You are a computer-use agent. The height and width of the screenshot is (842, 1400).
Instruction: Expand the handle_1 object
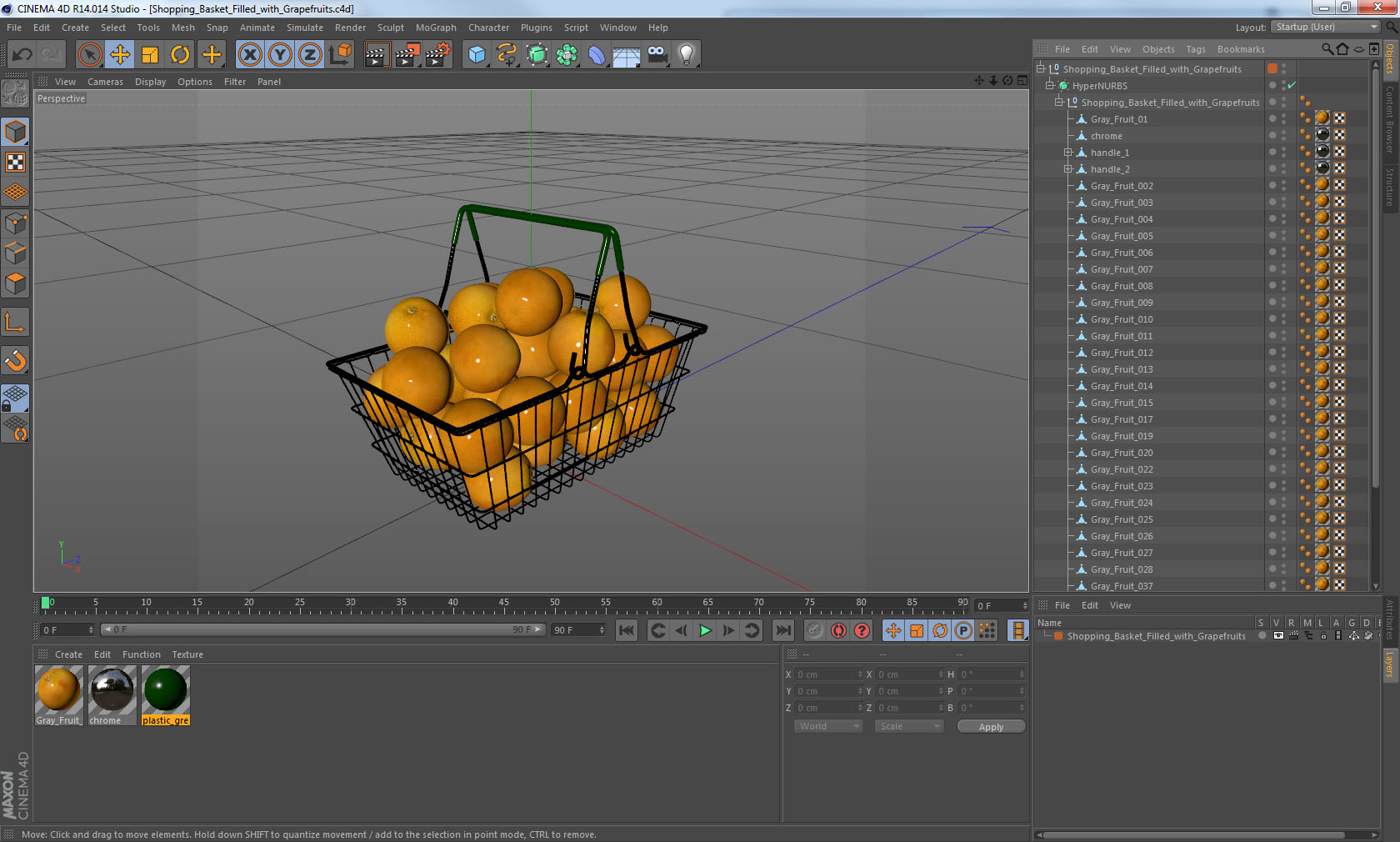pyautogui.click(x=1067, y=153)
